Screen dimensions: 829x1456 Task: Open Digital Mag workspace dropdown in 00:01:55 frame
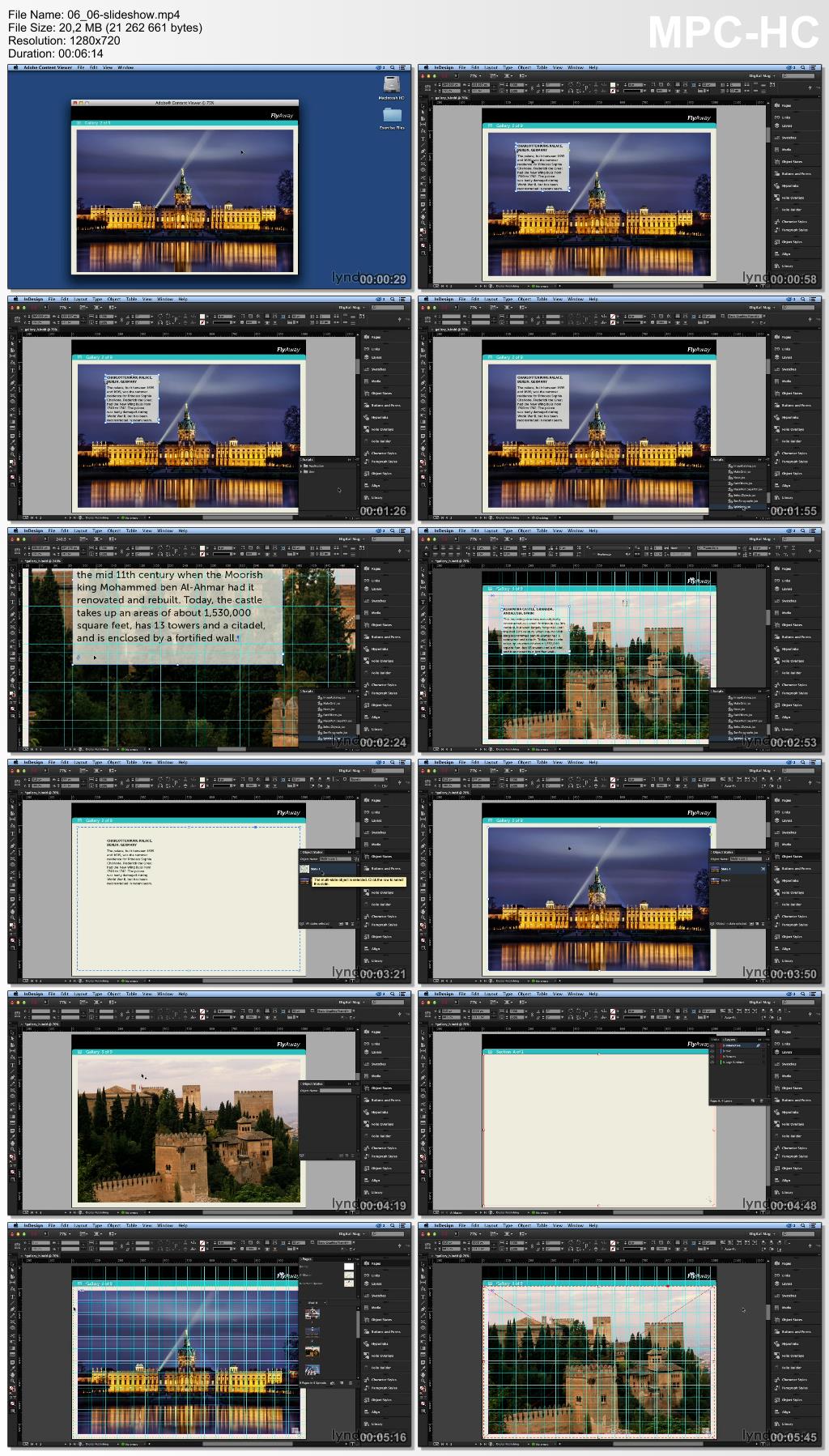761,308
